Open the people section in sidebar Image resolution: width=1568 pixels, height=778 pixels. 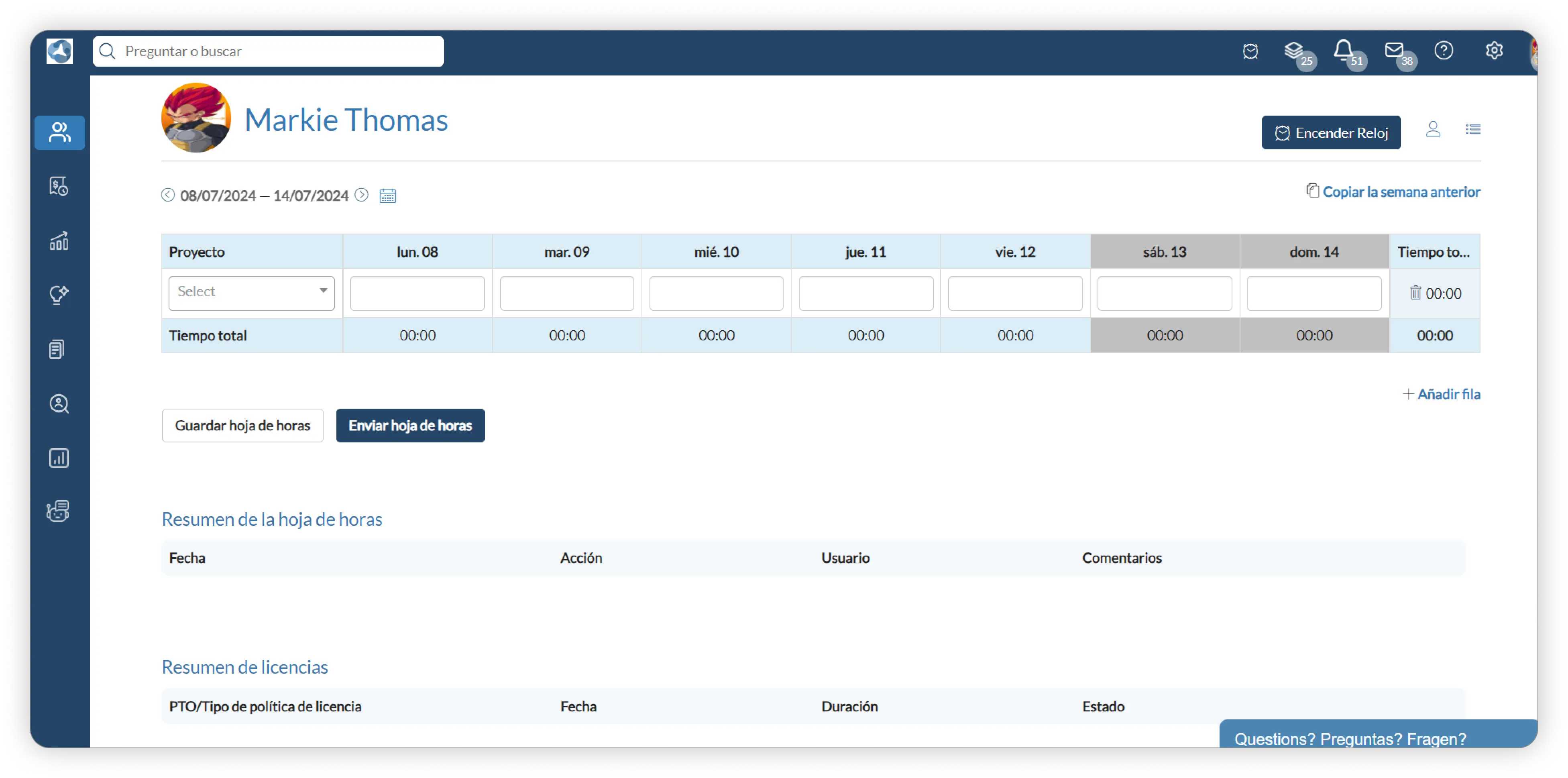60,133
